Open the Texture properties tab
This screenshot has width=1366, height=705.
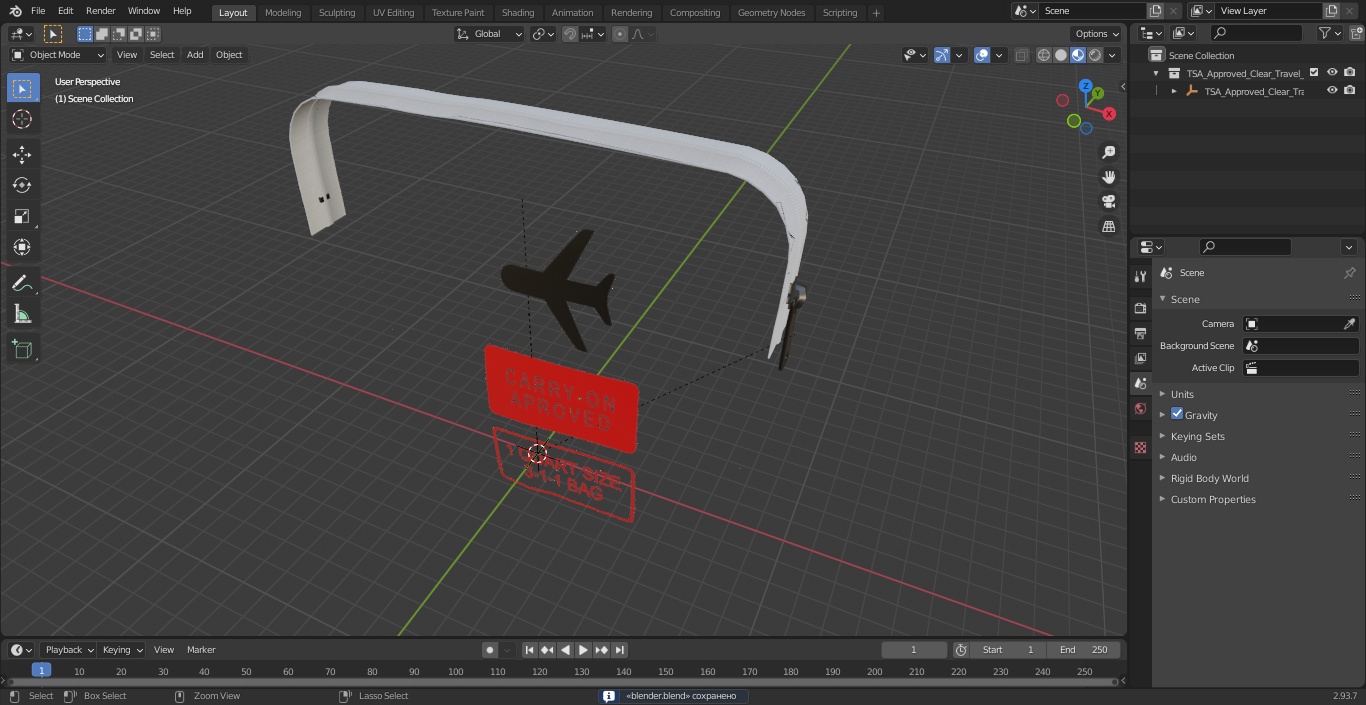click(1140, 448)
